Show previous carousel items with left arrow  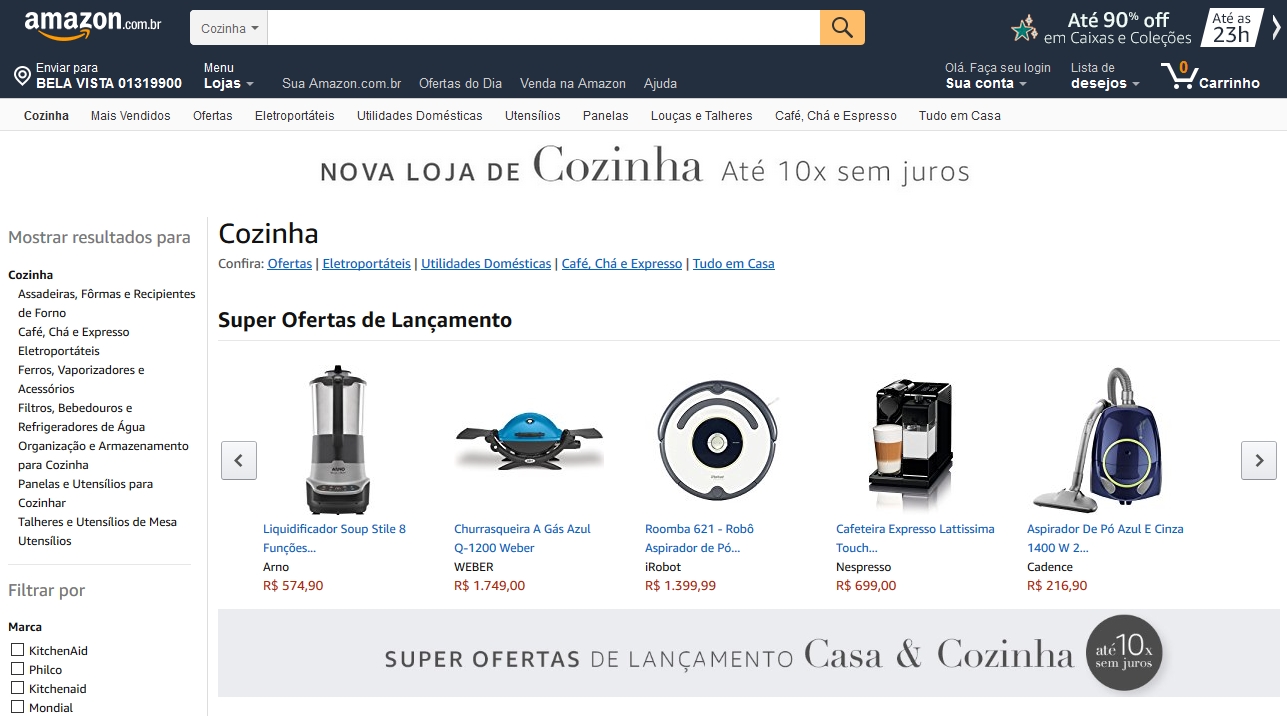pyautogui.click(x=239, y=460)
